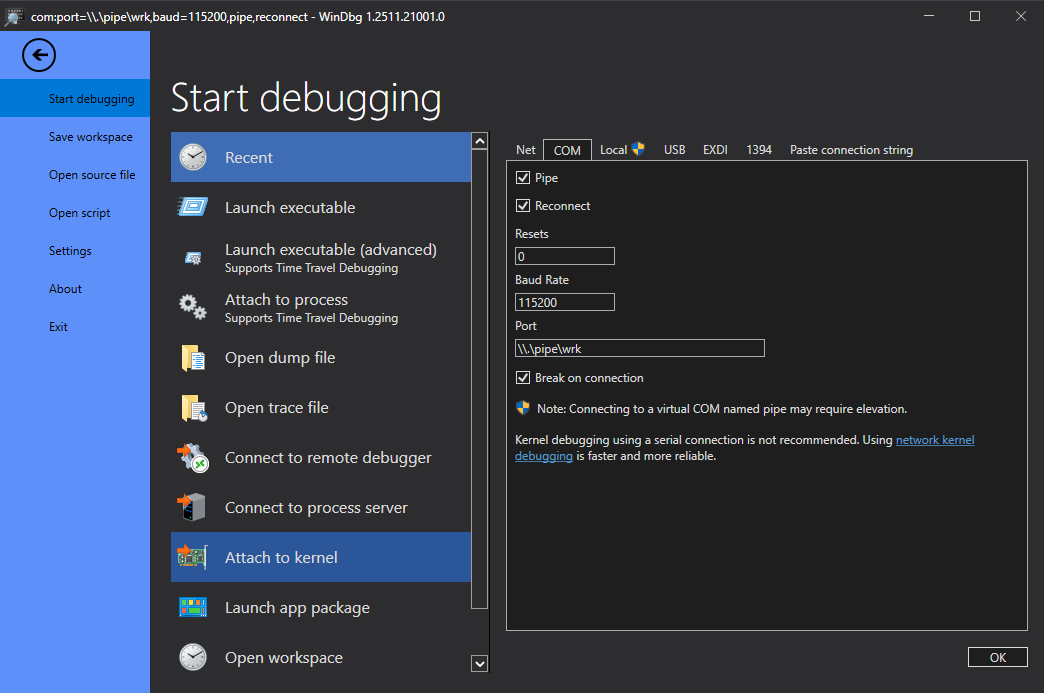The image size is (1044, 693).
Task: Click the Attach to process gears icon
Action: 193,307
